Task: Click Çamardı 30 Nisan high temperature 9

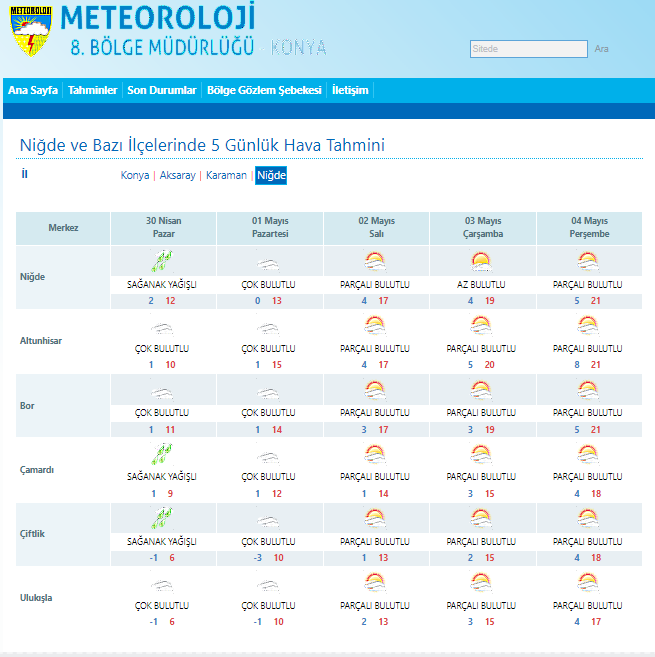Action: [170, 494]
